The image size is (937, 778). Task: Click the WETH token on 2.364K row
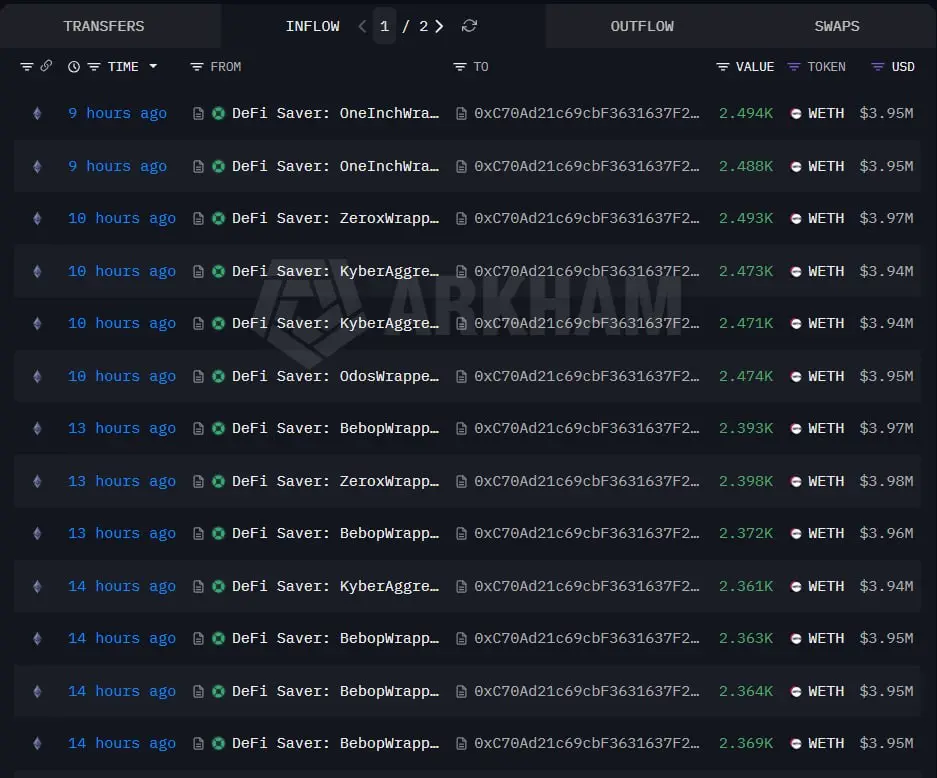(x=826, y=691)
